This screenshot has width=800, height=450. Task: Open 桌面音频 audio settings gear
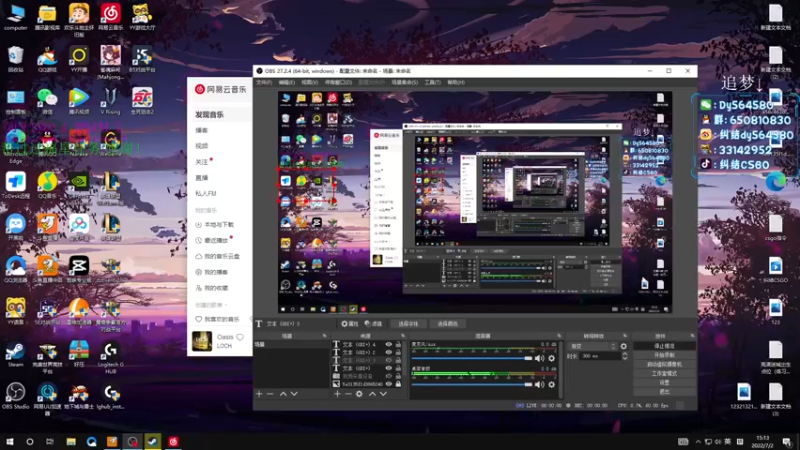[552, 384]
